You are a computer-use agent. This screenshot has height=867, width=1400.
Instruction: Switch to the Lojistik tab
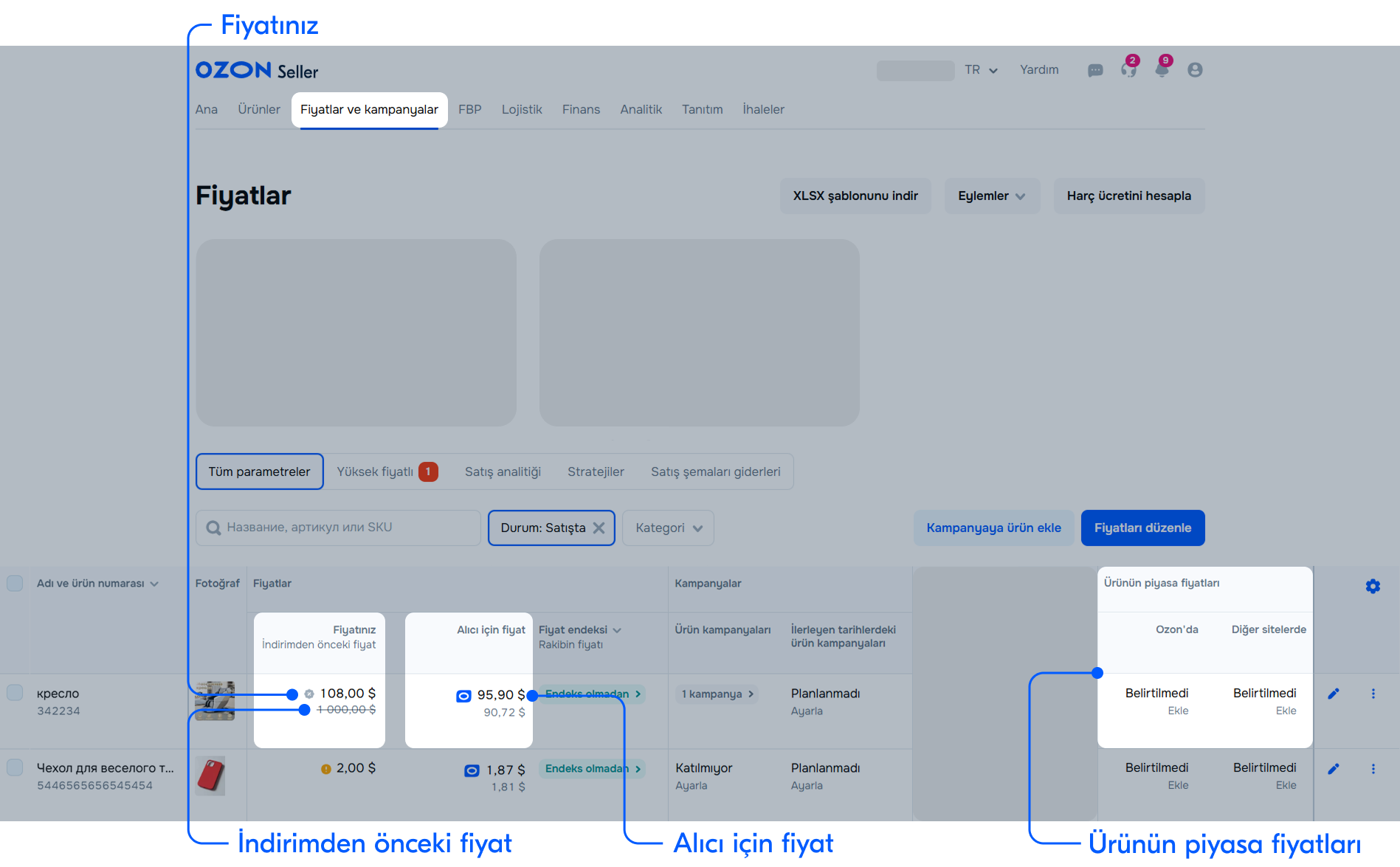click(522, 110)
